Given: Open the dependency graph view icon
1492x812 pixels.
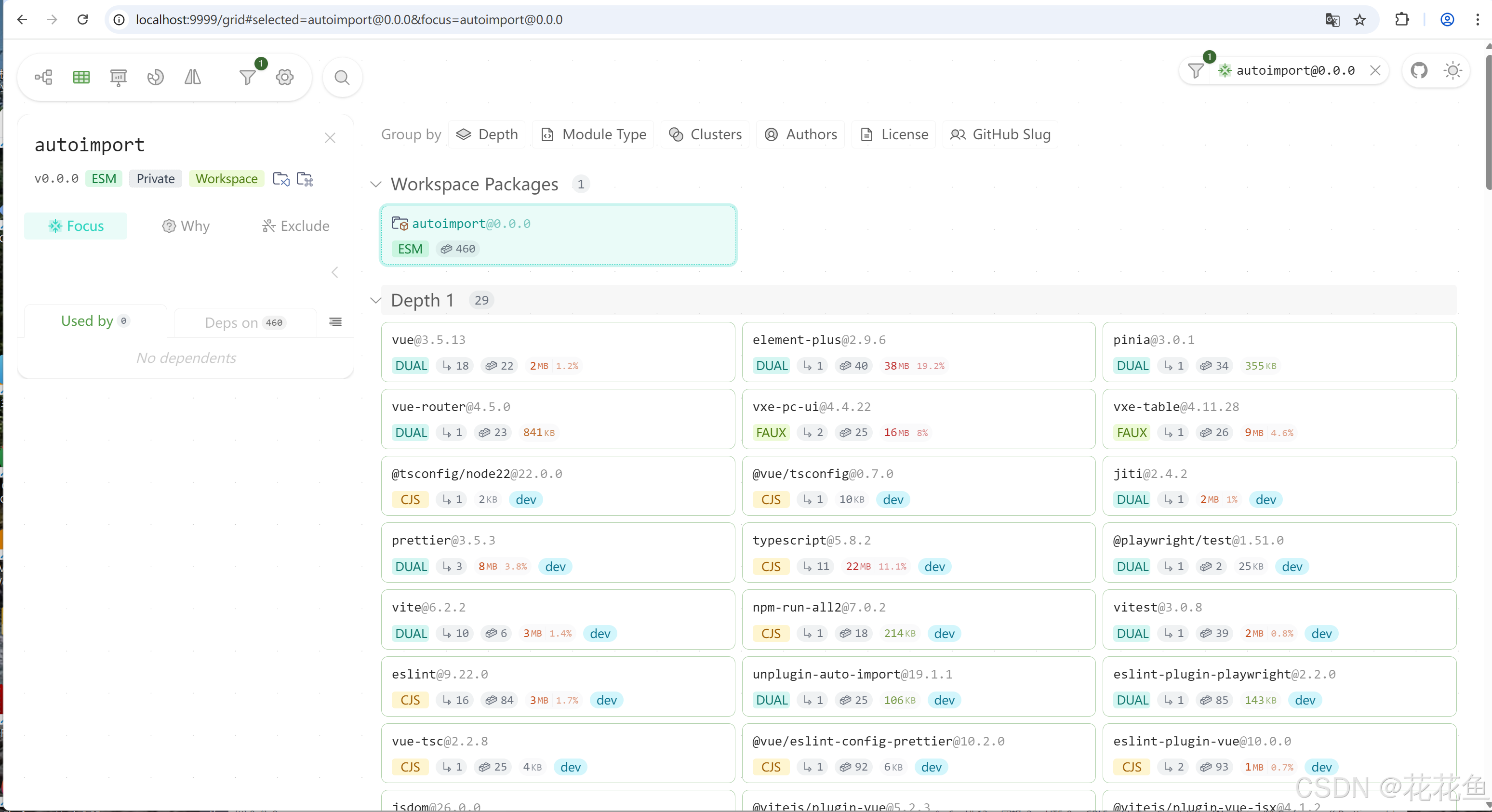Looking at the screenshot, I should pos(43,77).
